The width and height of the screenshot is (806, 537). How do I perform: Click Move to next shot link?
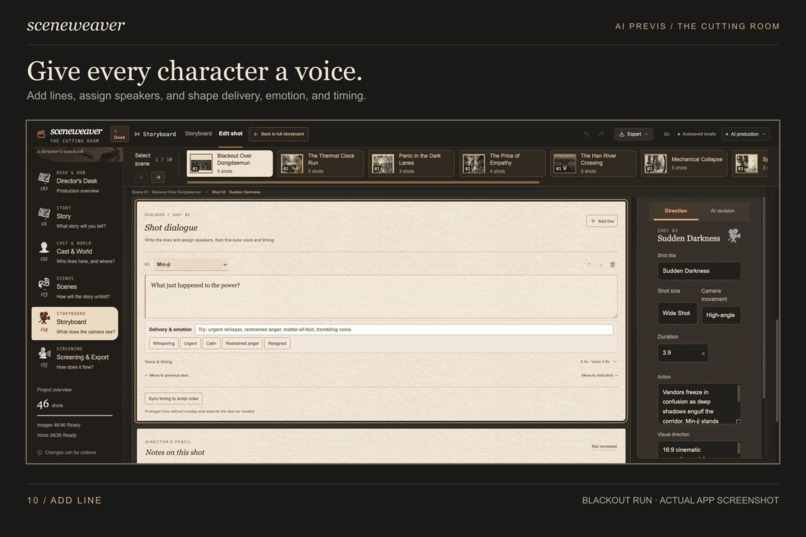point(600,376)
